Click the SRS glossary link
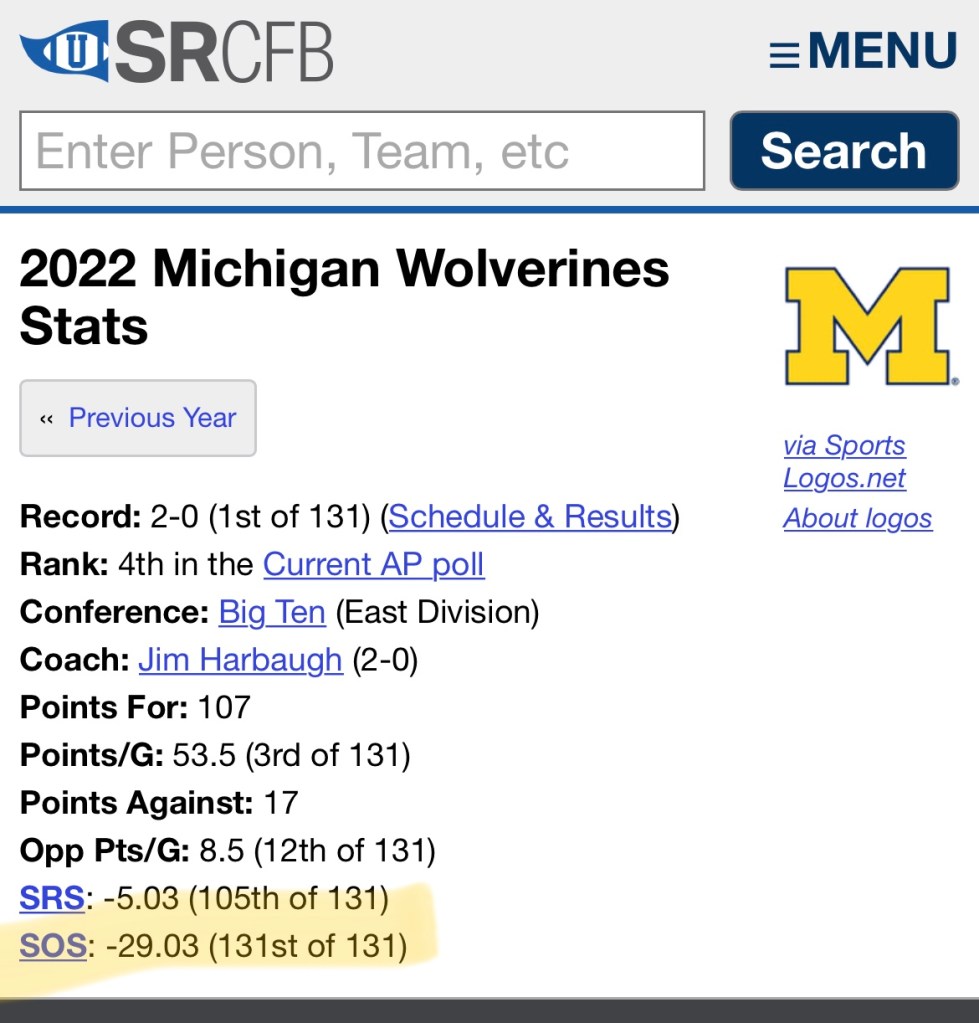 (x=52, y=898)
